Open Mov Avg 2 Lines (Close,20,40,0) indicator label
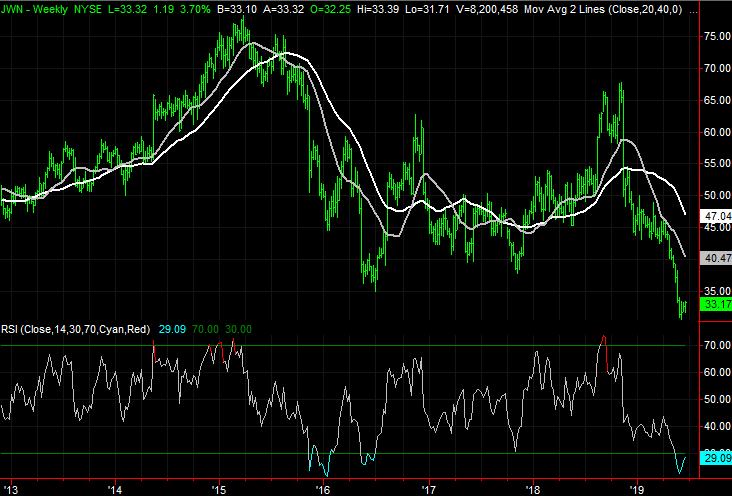The image size is (732, 496). (603, 9)
